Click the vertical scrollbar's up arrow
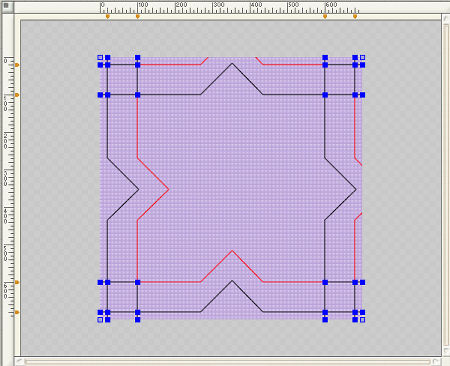The width and height of the screenshot is (450, 366). [446, 19]
